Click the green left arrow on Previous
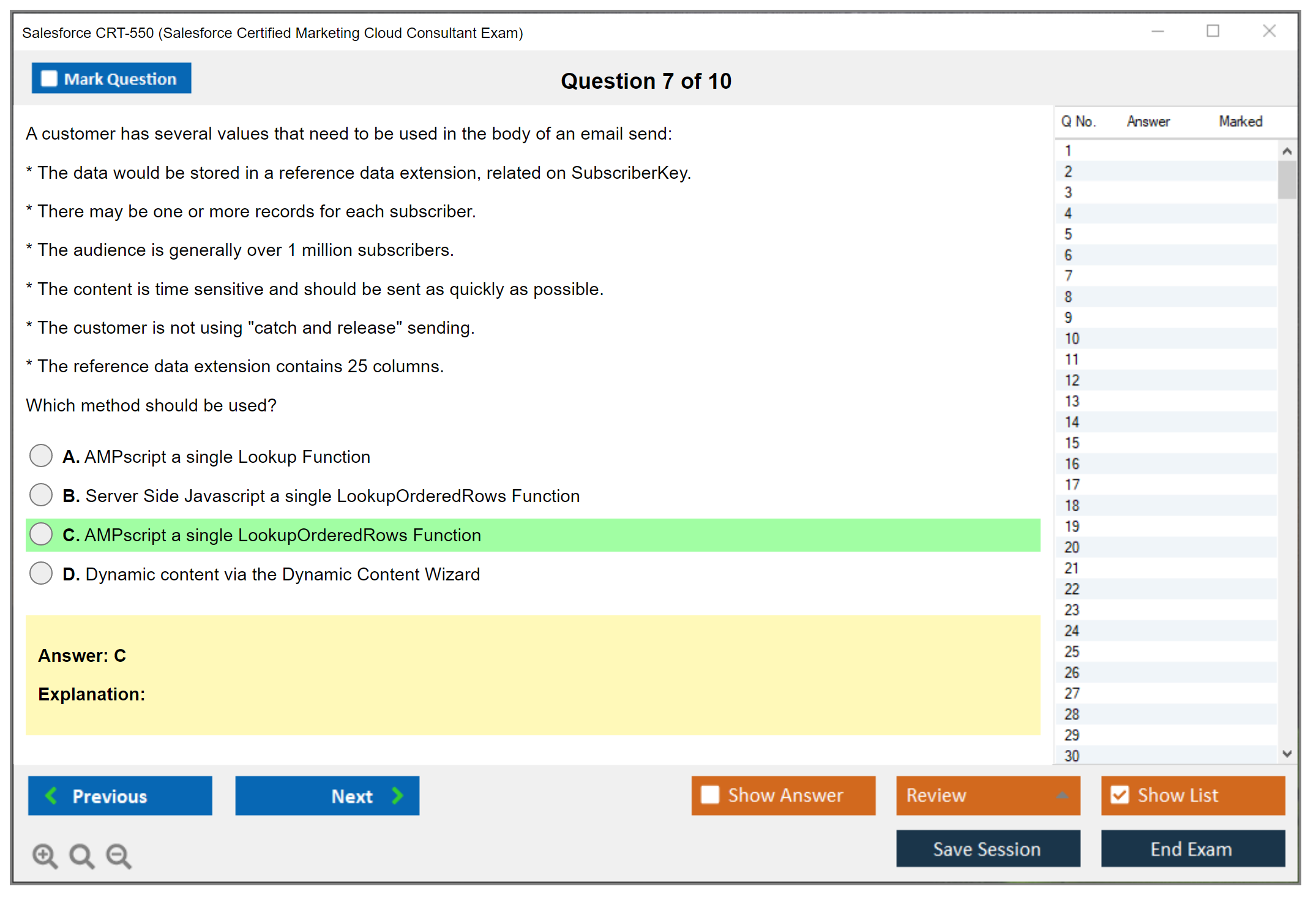1316x900 pixels. (x=51, y=795)
